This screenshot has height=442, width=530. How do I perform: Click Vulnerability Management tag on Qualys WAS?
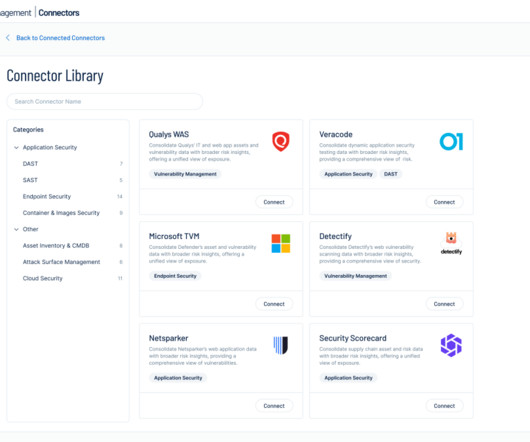[x=185, y=174]
